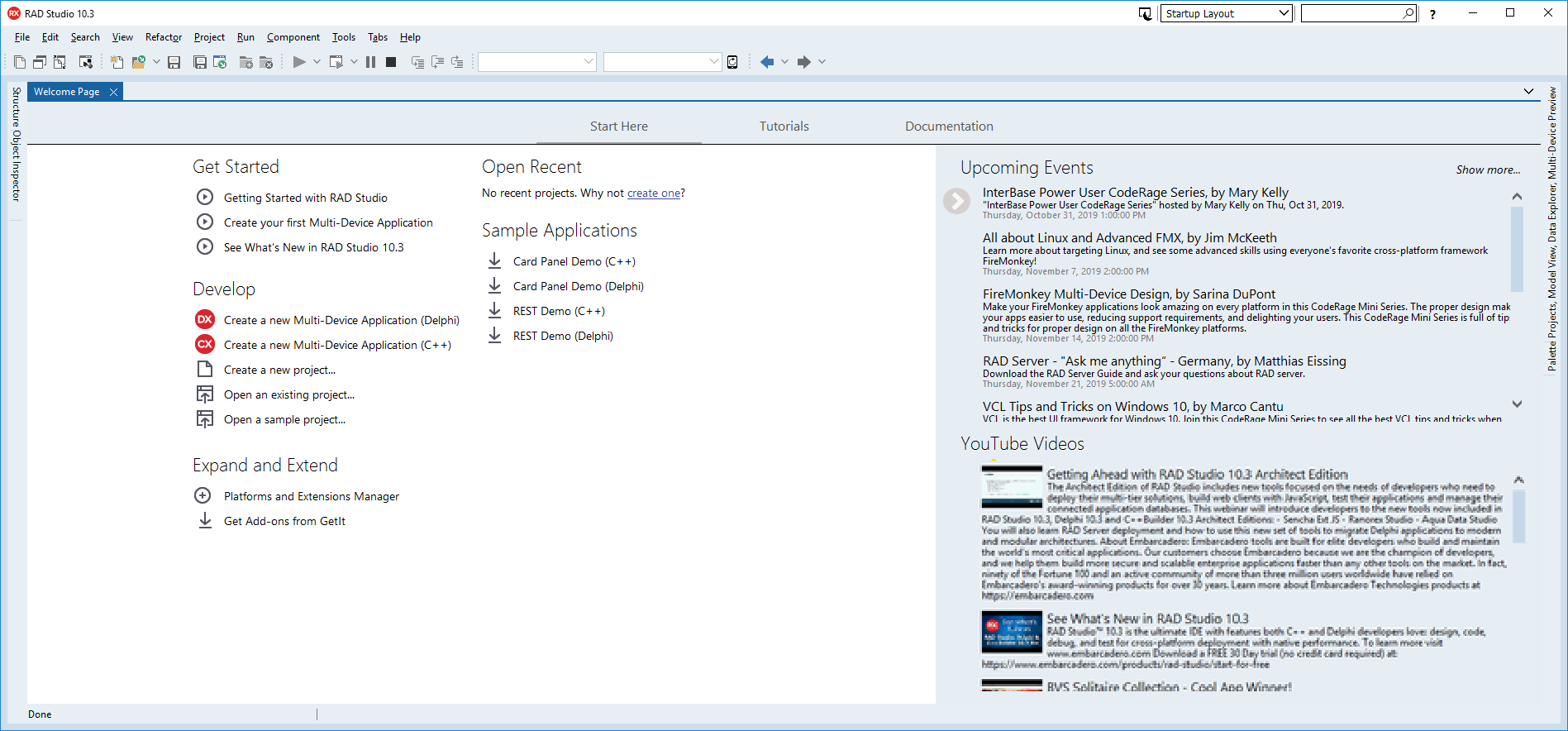Click the Stop program square icon
Screen dimensions: 1568x731
point(391,62)
